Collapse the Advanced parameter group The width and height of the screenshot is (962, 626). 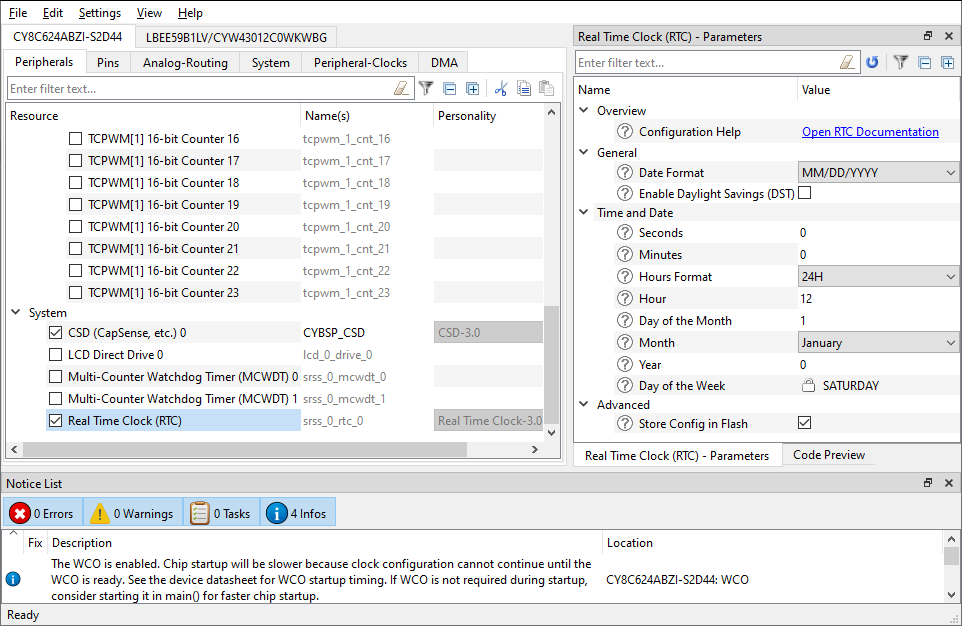coord(583,404)
